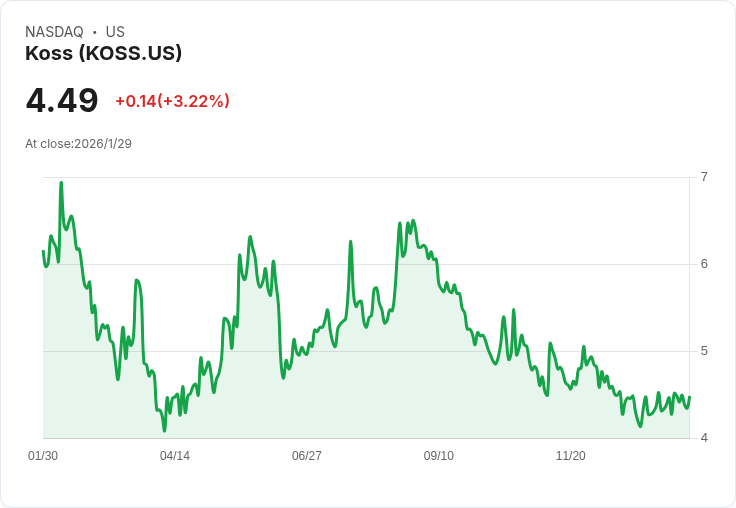Screen dimensions: 736x508
Task: Click the 11/20 x-axis date label
Action: [x=571, y=455]
